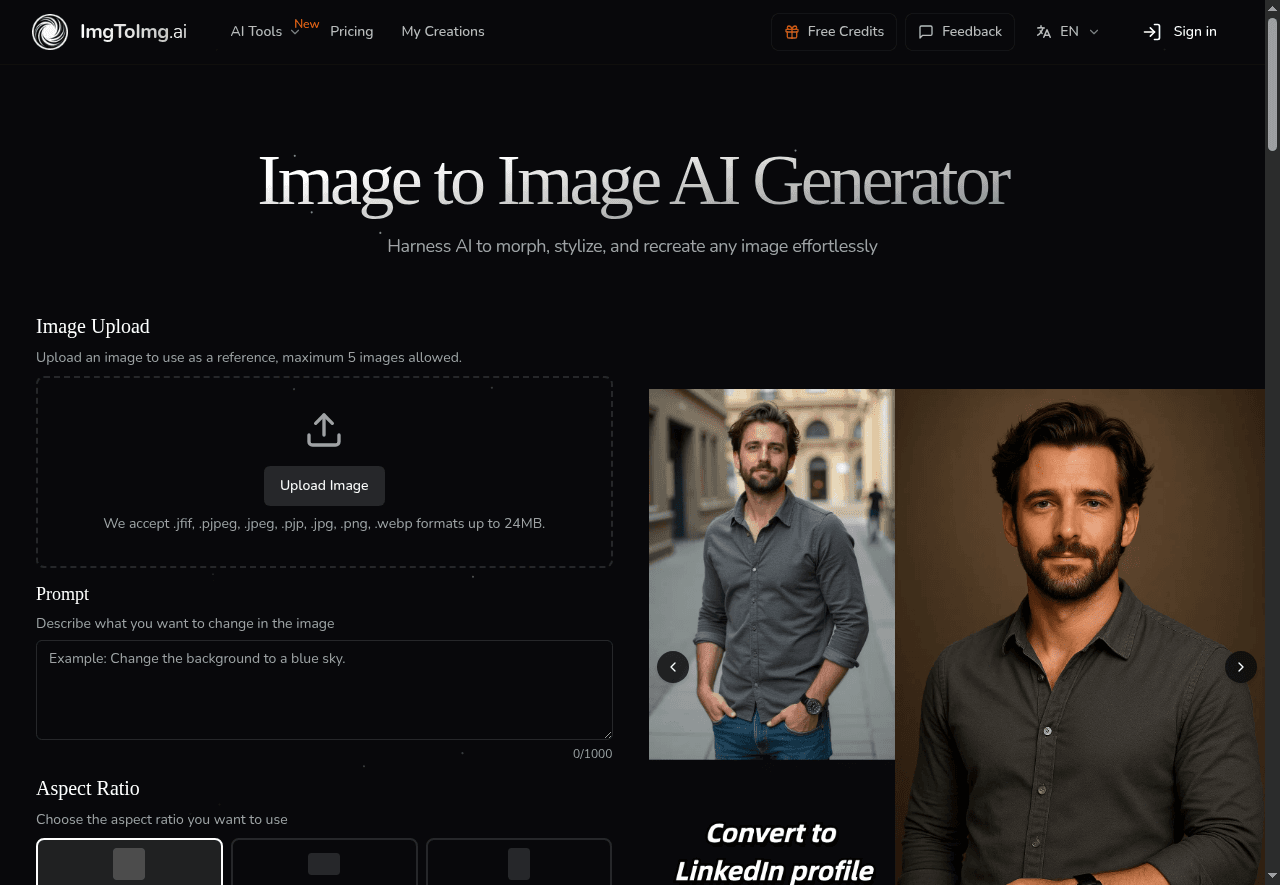The height and width of the screenshot is (885, 1280).
Task: Click the gift icon on Free Credits
Action: pyautogui.click(x=791, y=31)
